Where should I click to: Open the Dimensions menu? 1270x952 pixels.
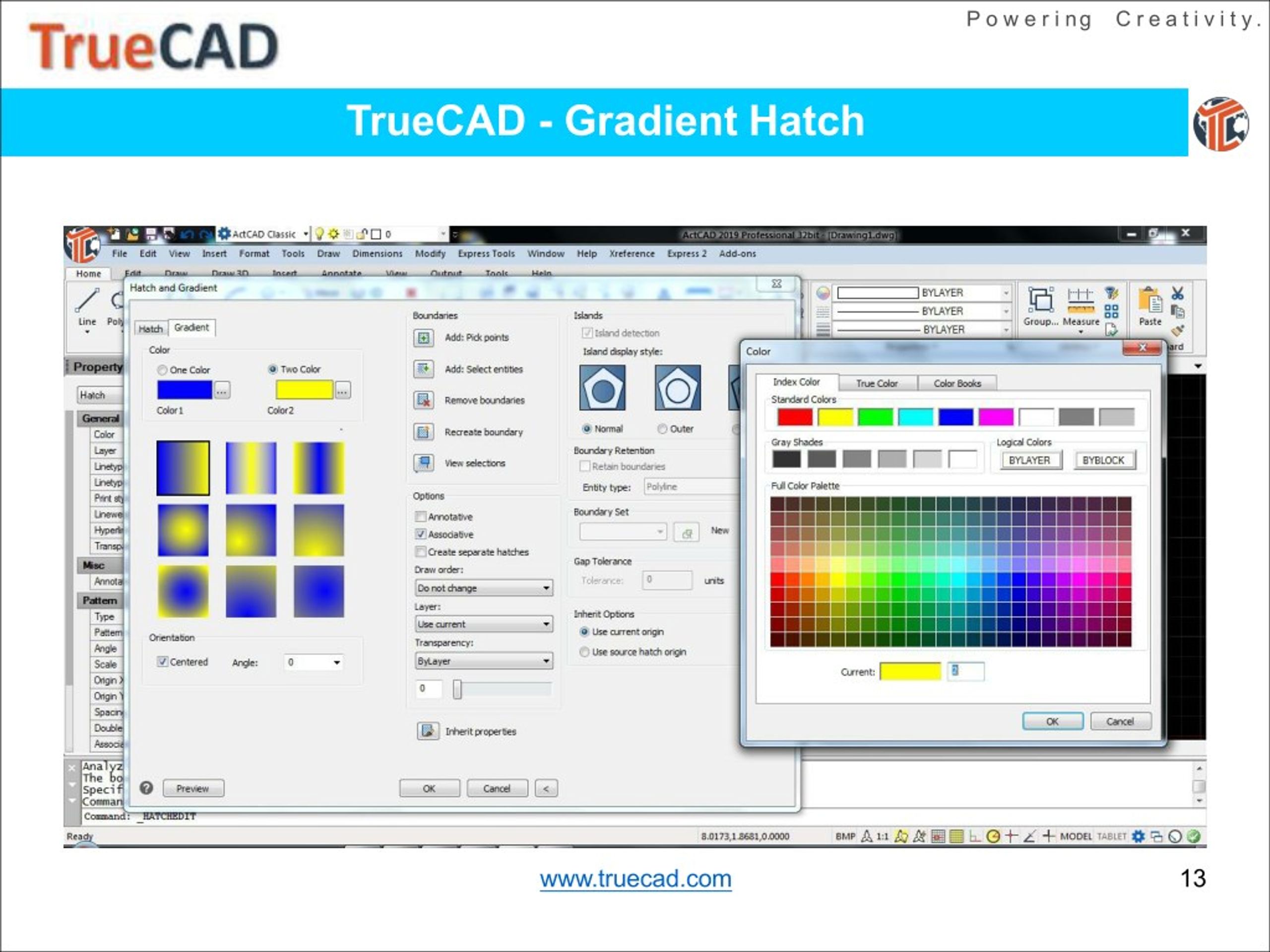[377, 254]
